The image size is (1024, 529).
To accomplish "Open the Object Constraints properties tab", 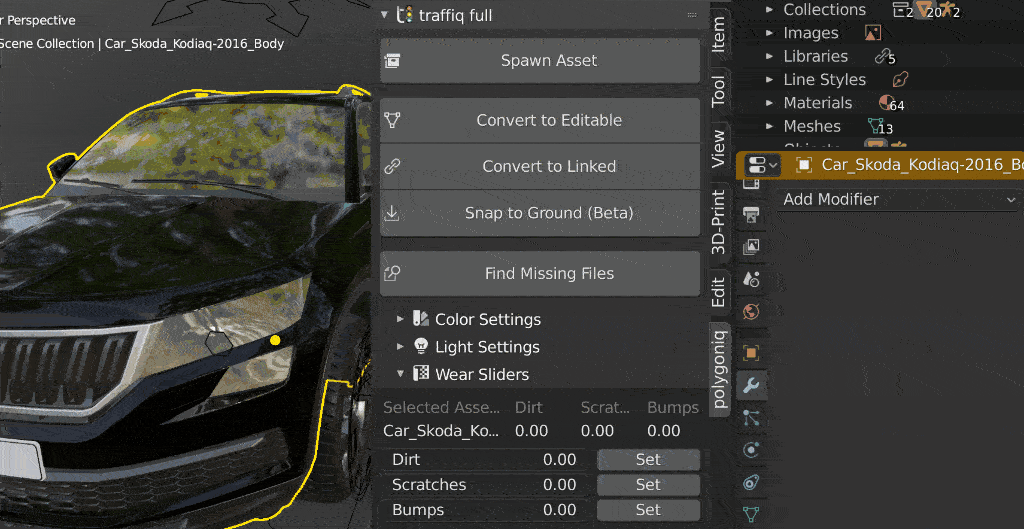I will pos(751,483).
